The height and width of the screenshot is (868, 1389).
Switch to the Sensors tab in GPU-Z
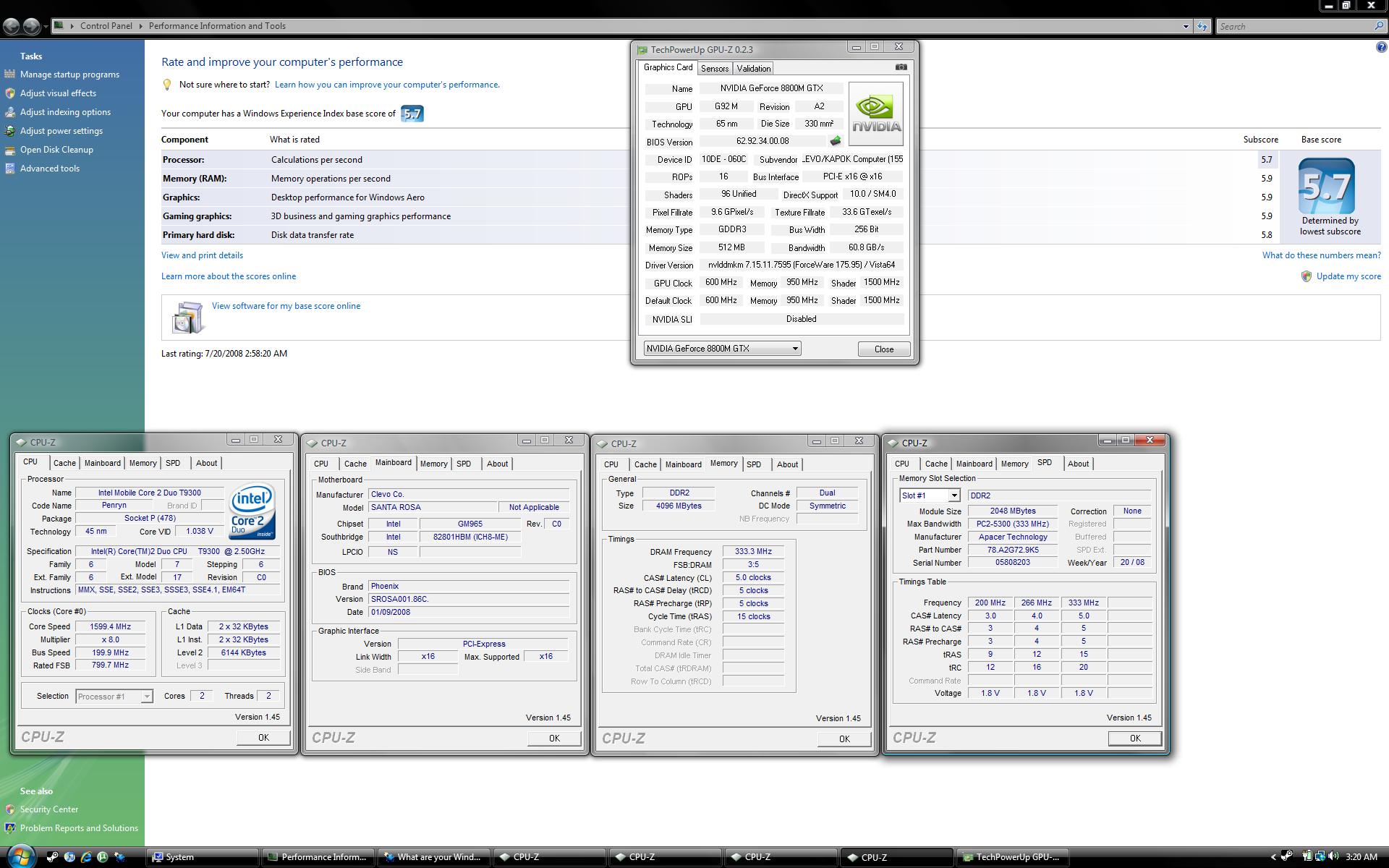click(x=714, y=68)
